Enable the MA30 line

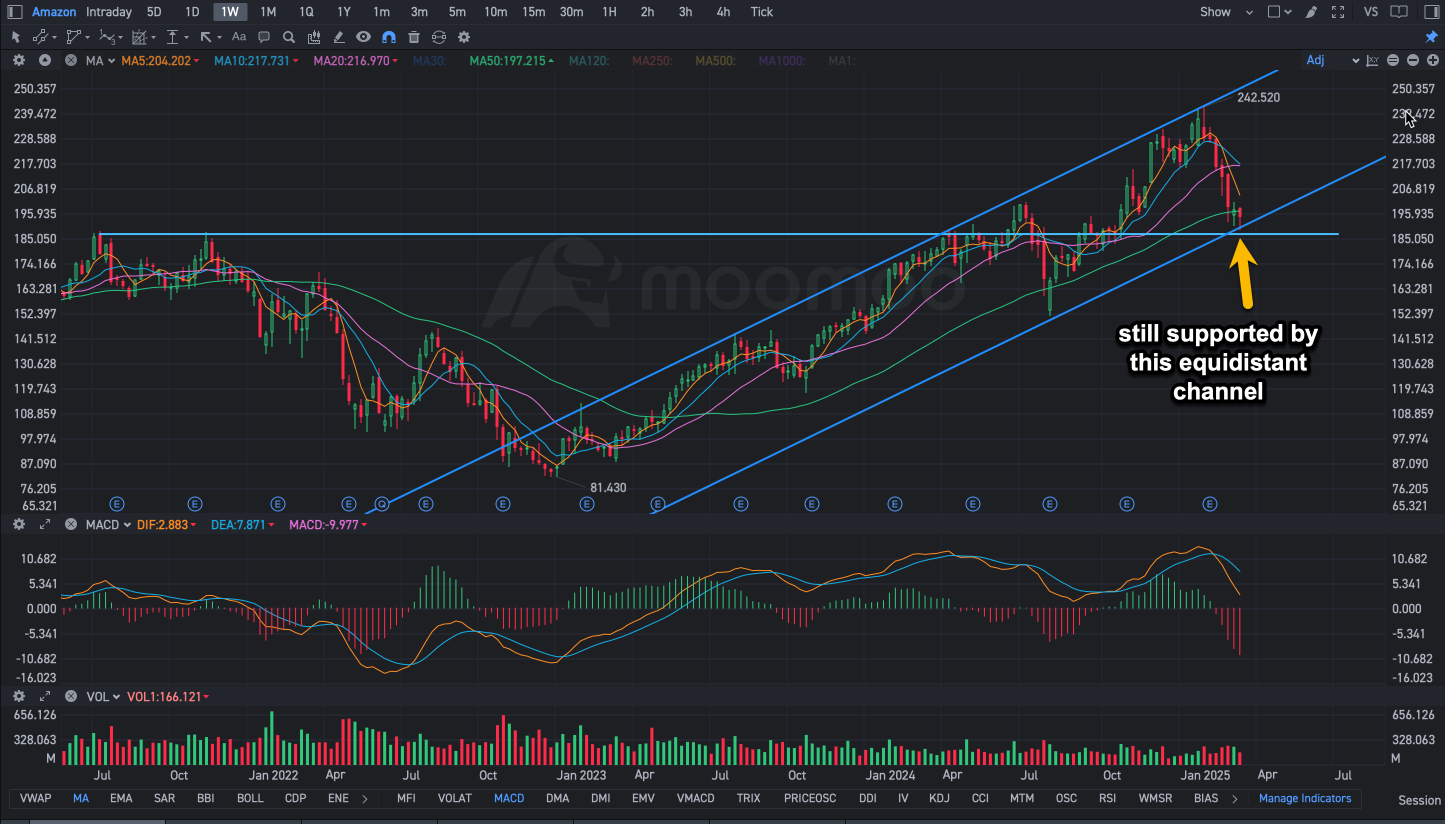(429, 61)
